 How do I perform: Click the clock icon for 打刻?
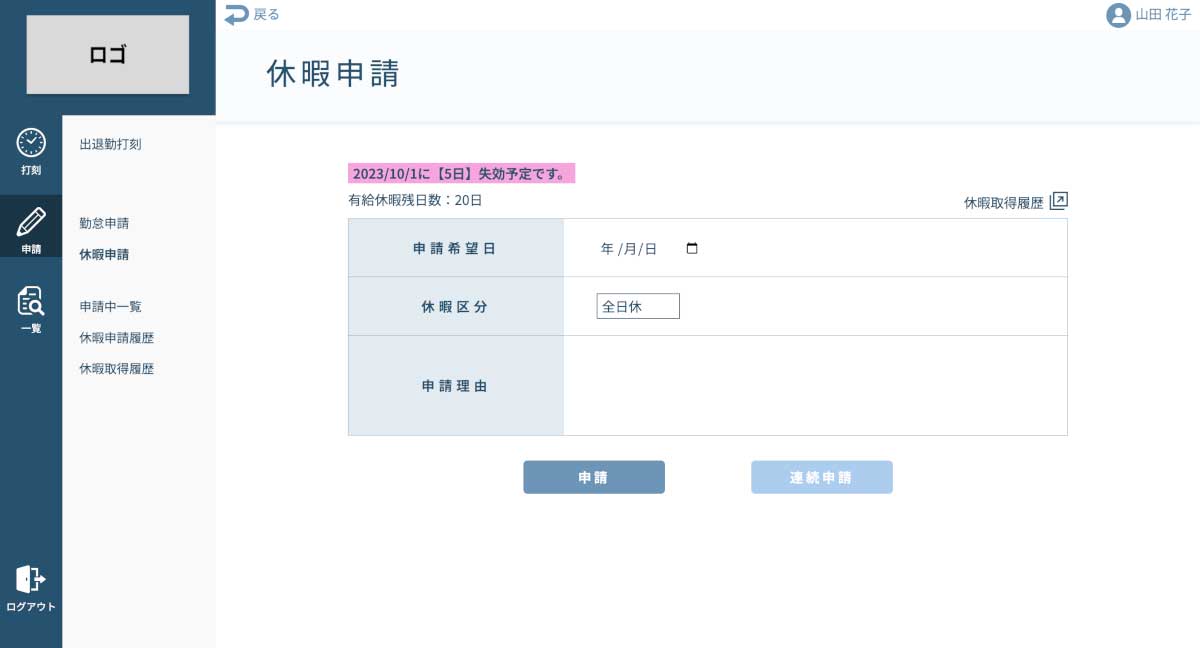[x=31, y=143]
